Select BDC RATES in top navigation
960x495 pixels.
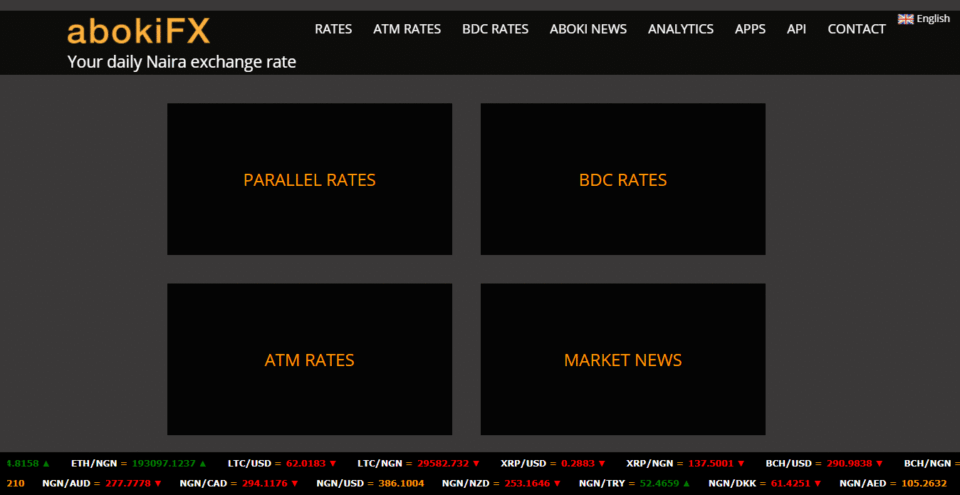[495, 29]
